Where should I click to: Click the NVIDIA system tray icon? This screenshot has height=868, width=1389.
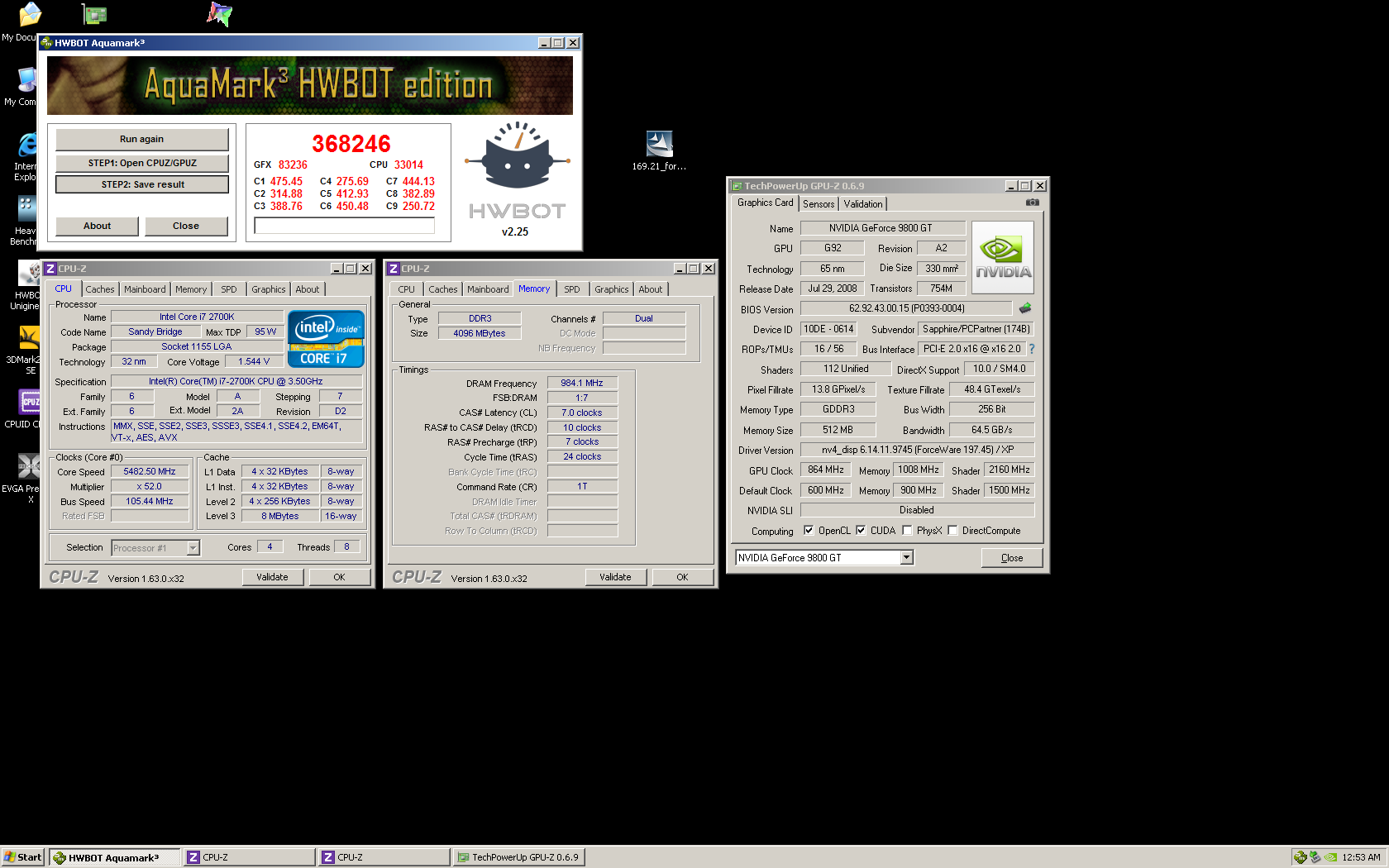point(1330,857)
